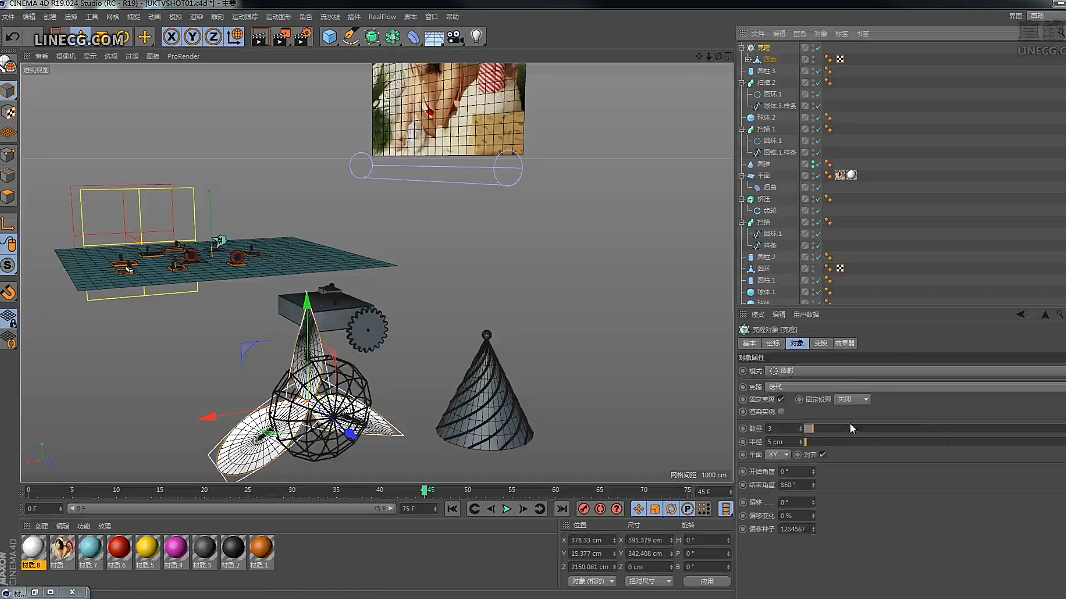Add a cube primitive object
Viewport: 1066px width, 599px height.
(x=330, y=37)
